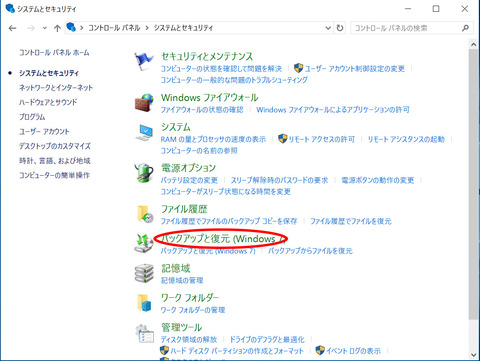Click the Up arrow to parent folder
The image size is (480, 361).
click(57, 28)
